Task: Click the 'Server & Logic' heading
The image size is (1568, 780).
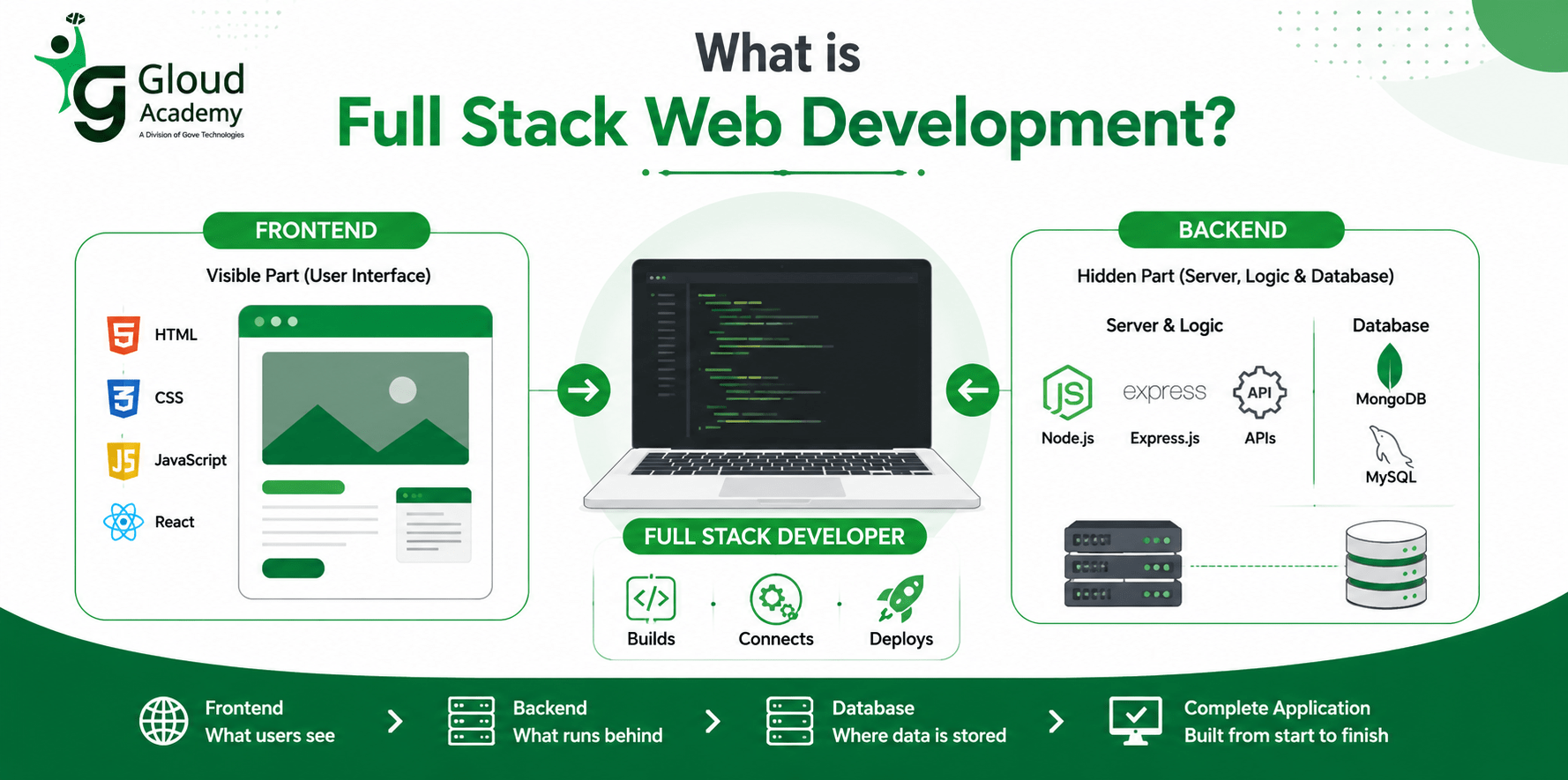Action: coord(1164,325)
